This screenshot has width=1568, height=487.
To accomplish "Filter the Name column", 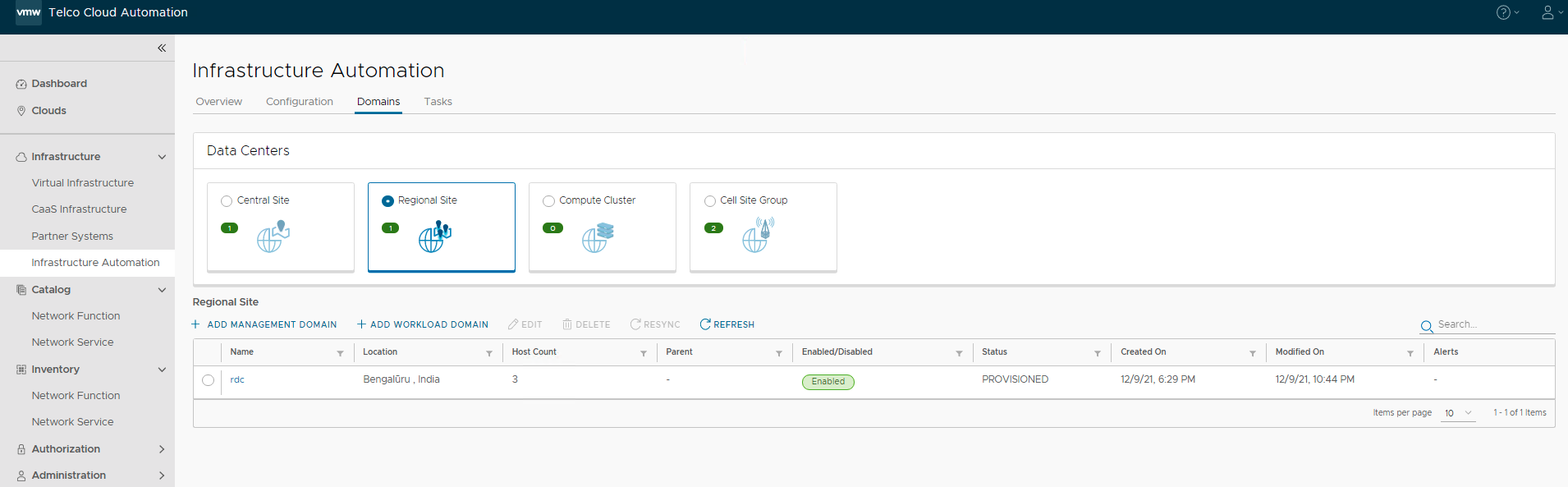I will [340, 353].
